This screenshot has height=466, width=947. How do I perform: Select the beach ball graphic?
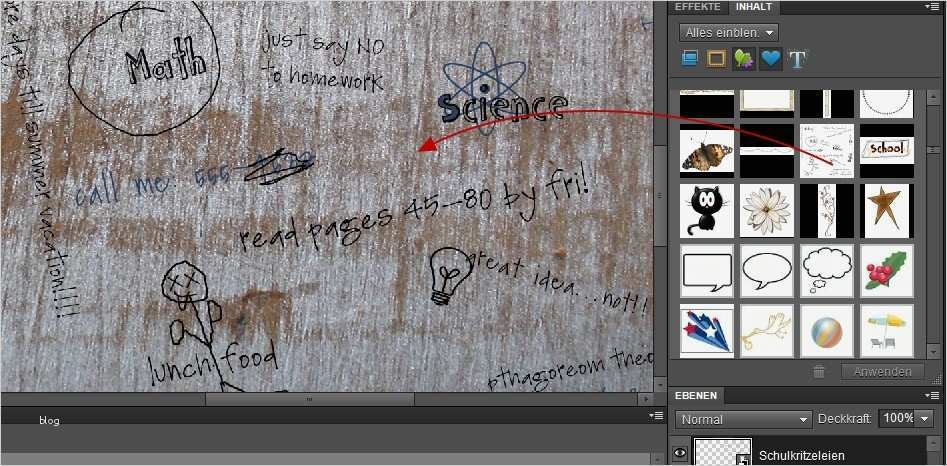click(x=827, y=330)
